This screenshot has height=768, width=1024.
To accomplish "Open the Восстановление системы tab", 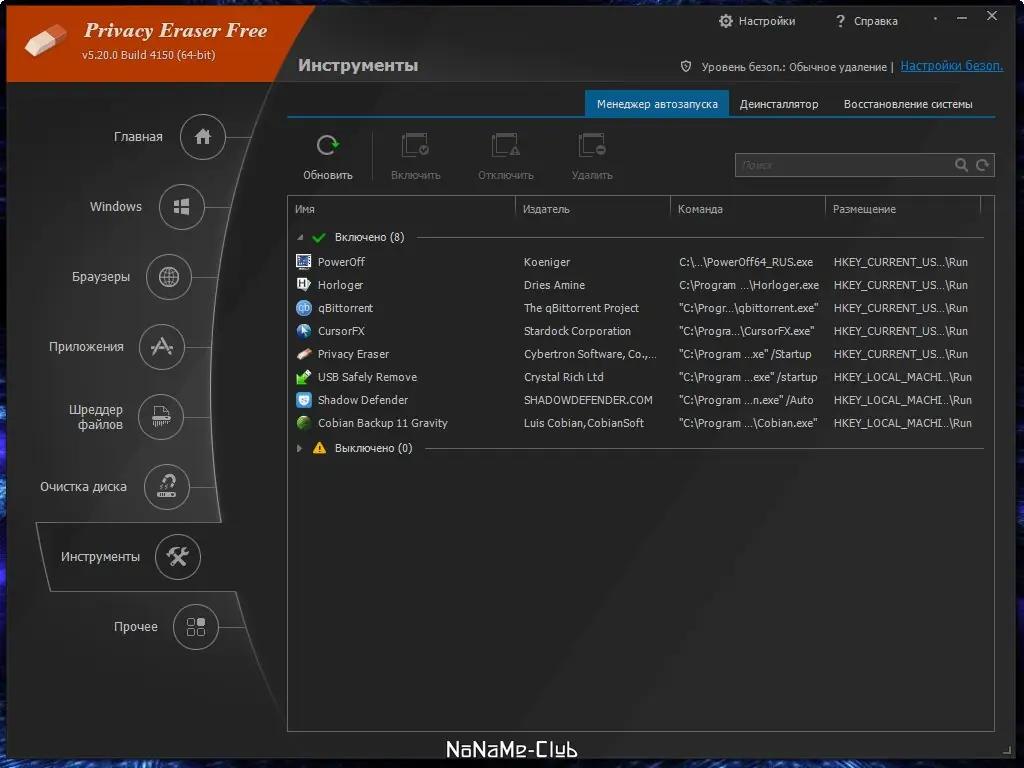I will 911,103.
